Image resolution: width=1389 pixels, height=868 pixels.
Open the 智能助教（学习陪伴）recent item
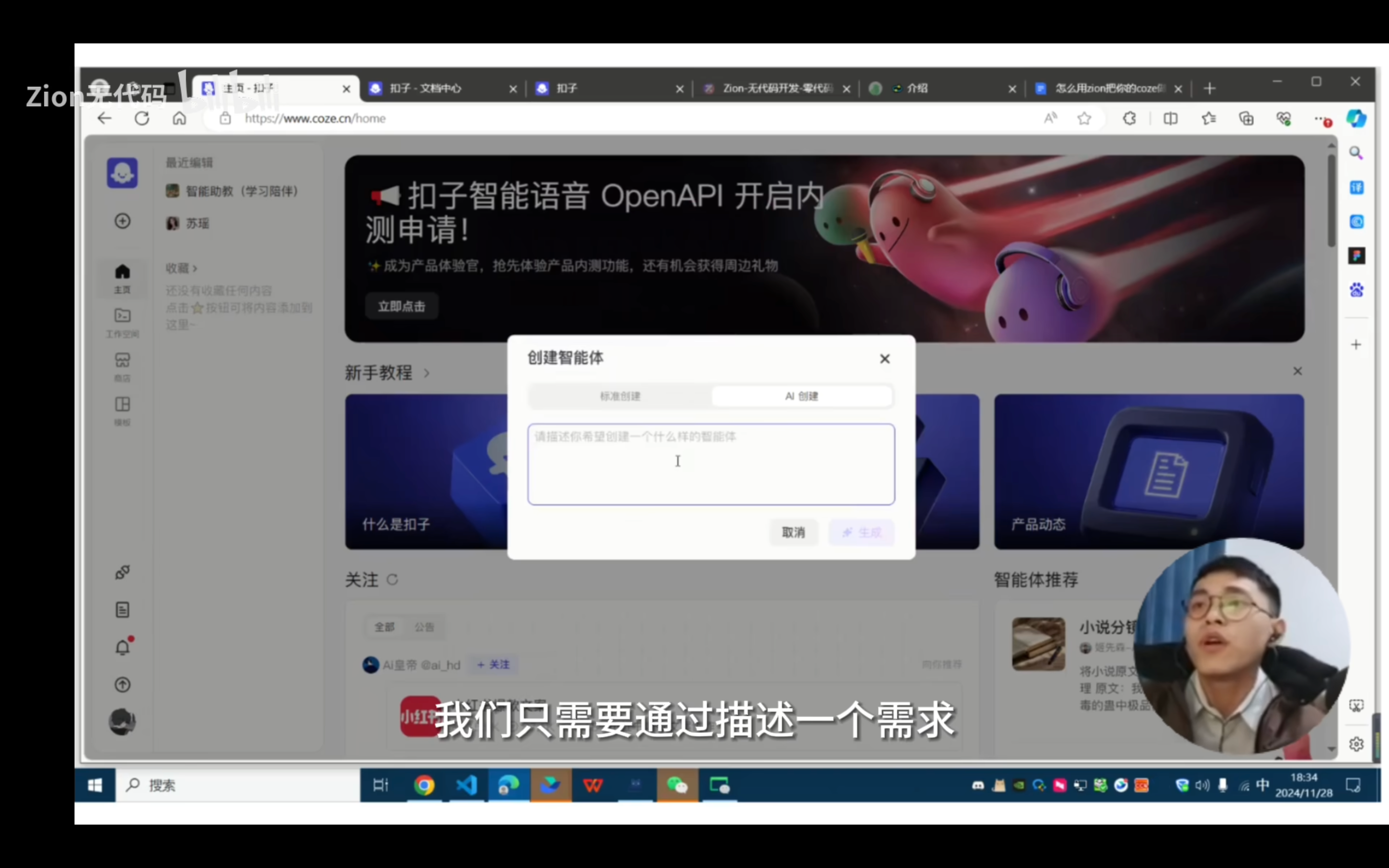[x=232, y=191]
